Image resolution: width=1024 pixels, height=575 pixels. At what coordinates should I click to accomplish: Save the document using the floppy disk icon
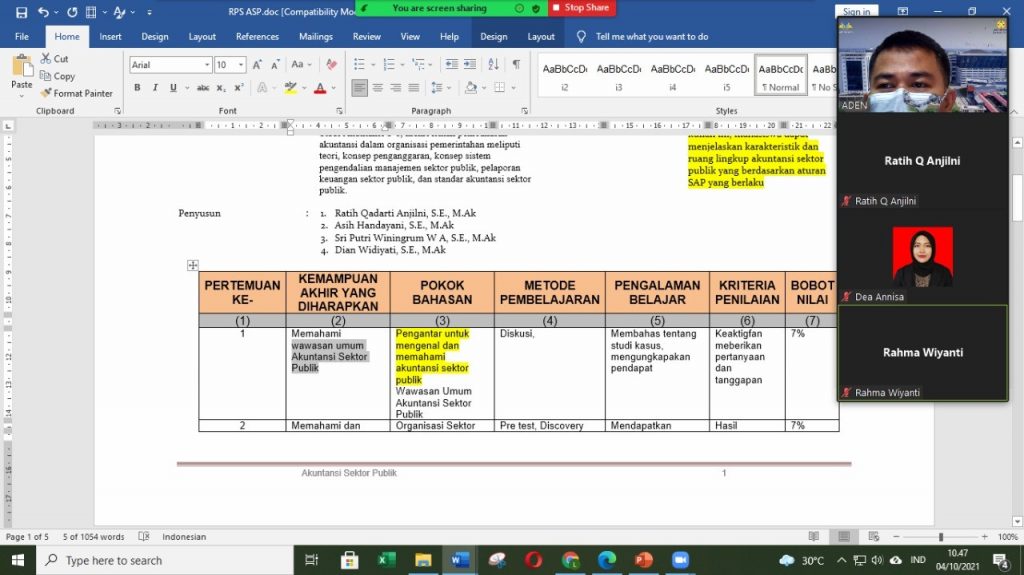tap(22, 12)
